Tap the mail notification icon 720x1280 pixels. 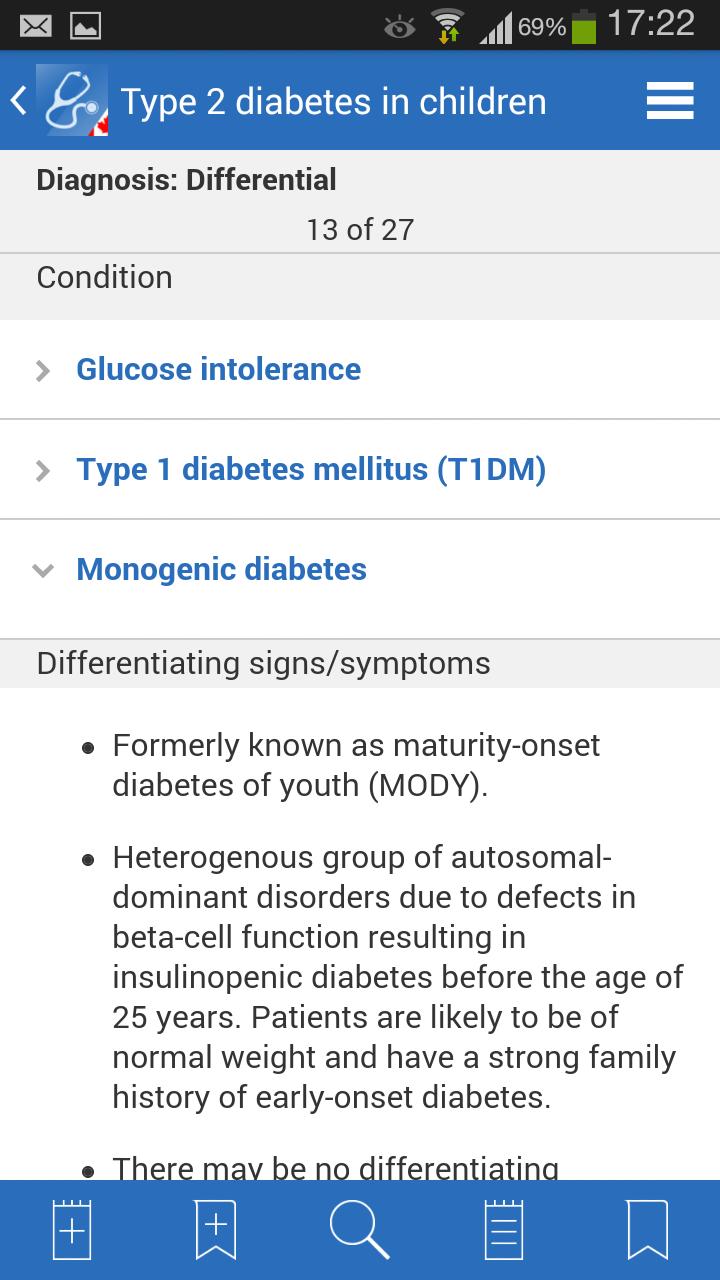[36, 27]
